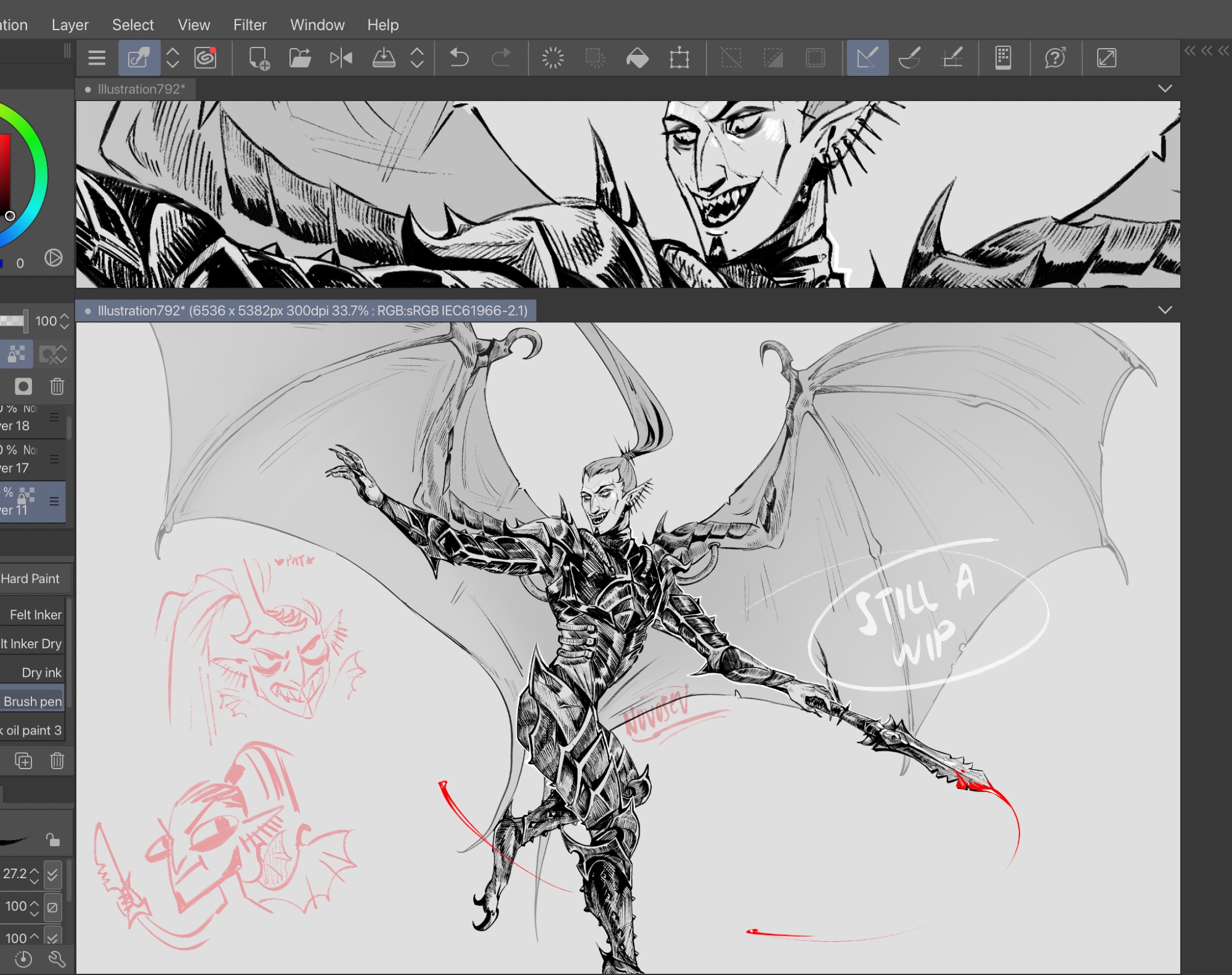Click the Undo arrow in the command bar
This screenshot has height=975, width=1232.
pos(459,58)
